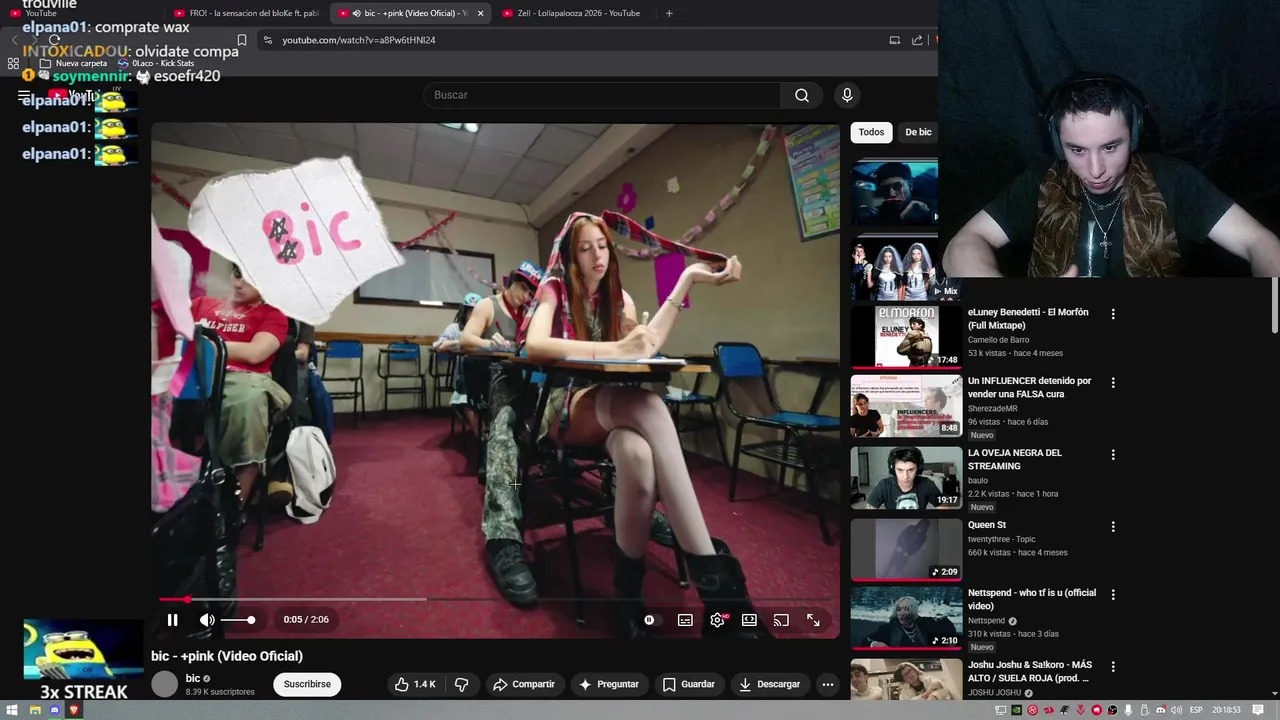Click the Preguntar button
1280x720 pixels.
[x=608, y=684]
